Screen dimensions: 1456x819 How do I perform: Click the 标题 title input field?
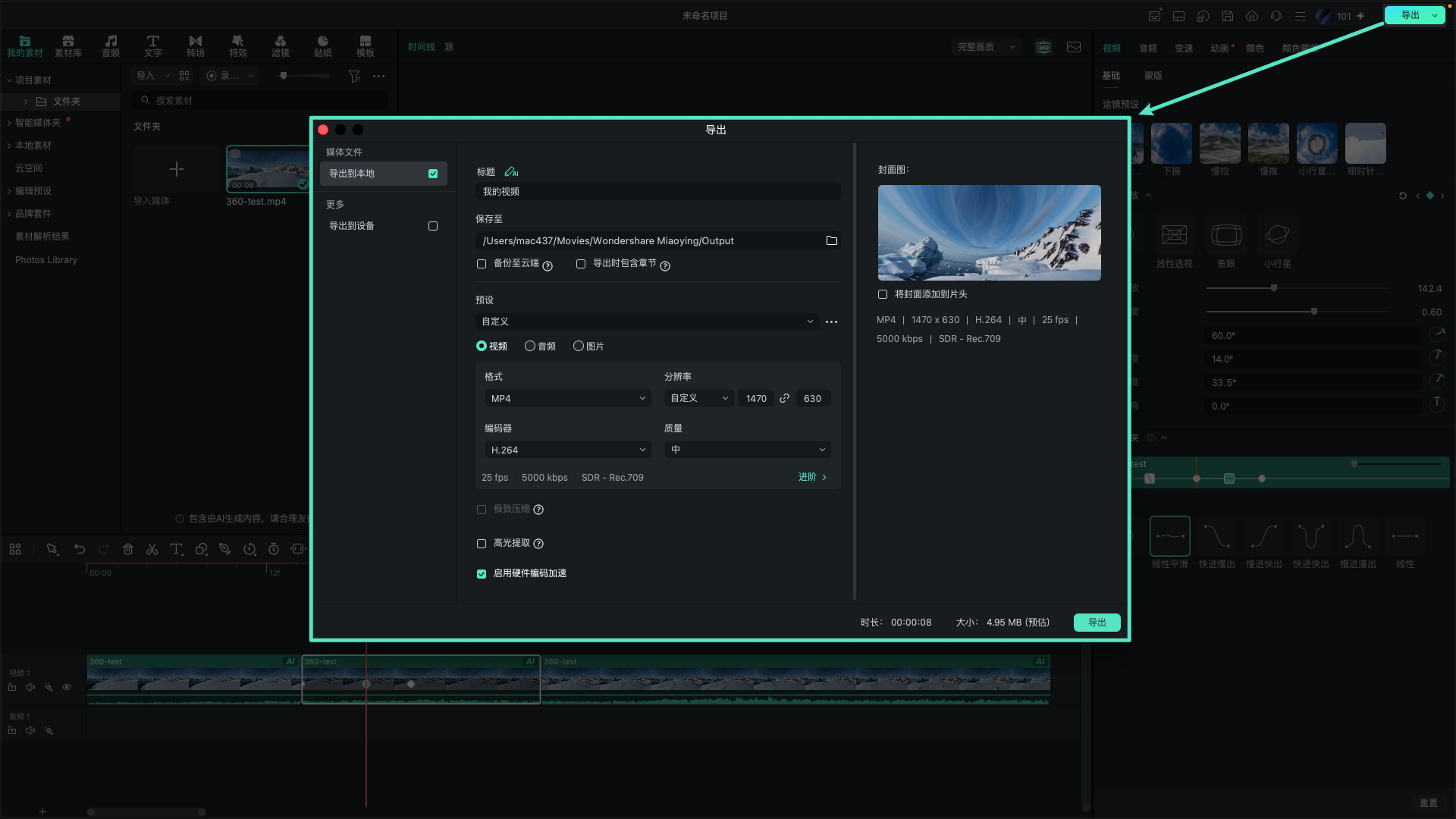point(657,192)
